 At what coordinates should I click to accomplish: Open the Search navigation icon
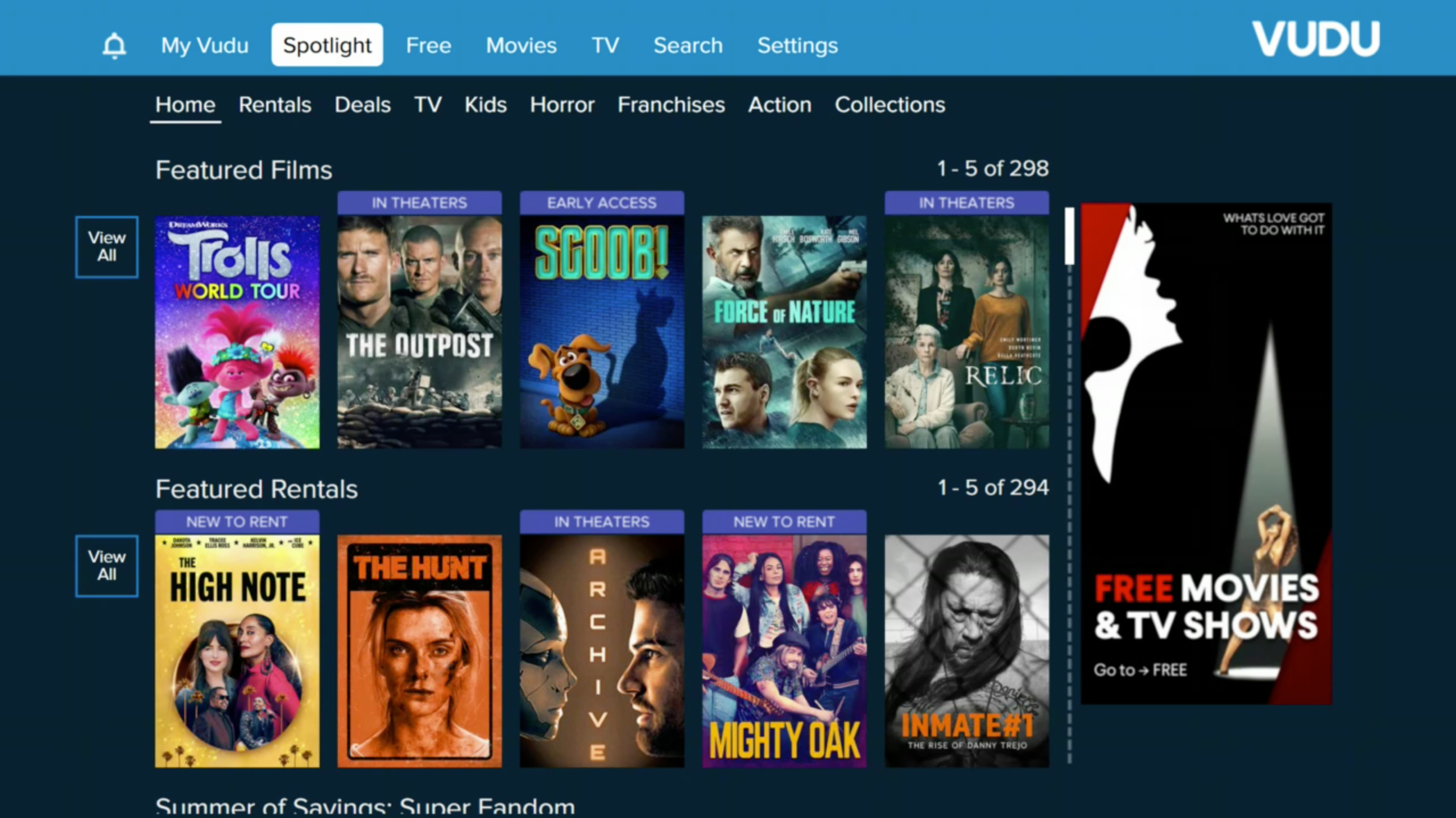688,44
